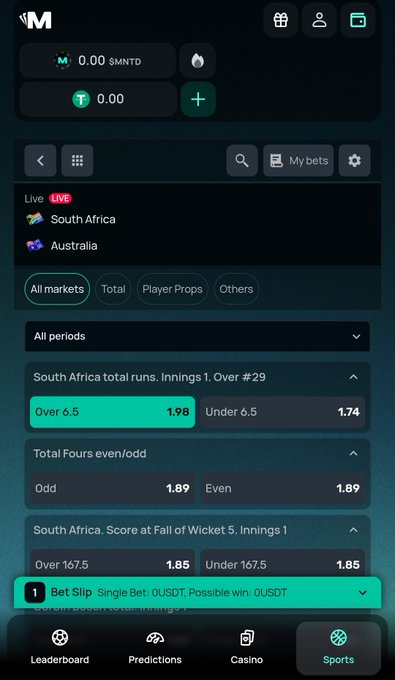
Task: Open the wallet icon
Action: (x=358, y=20)
